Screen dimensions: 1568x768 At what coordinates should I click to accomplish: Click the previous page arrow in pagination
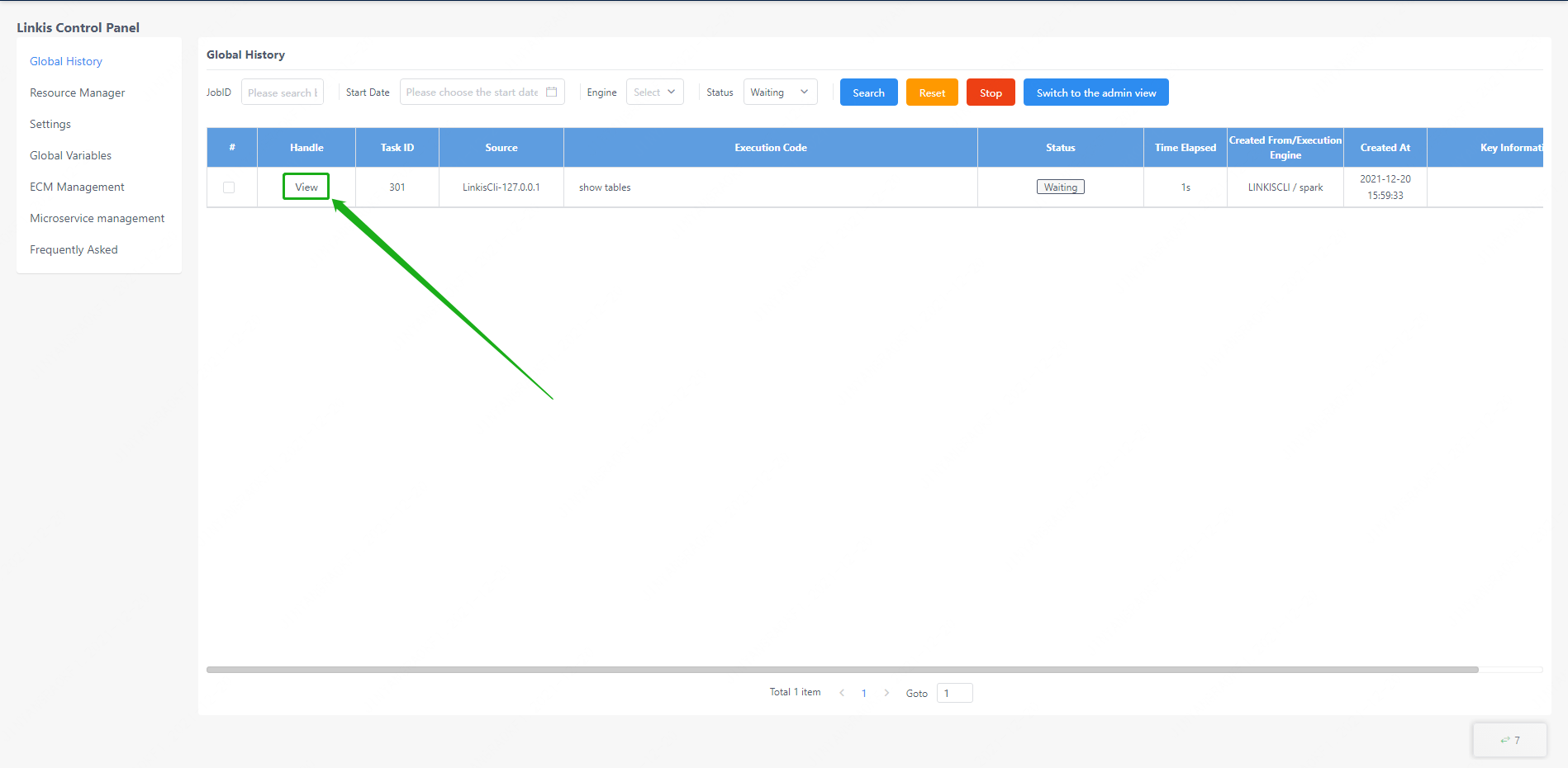point(842,693)
